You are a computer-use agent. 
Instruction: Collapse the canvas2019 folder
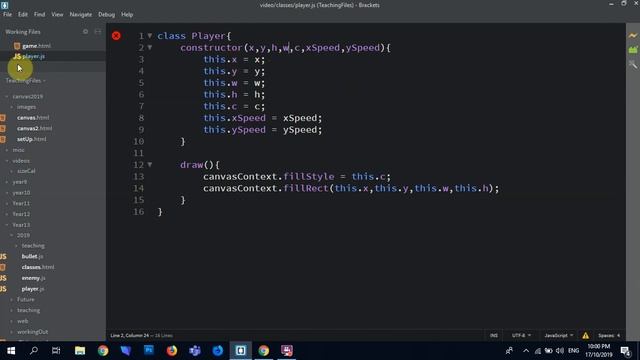coord(7,97)
